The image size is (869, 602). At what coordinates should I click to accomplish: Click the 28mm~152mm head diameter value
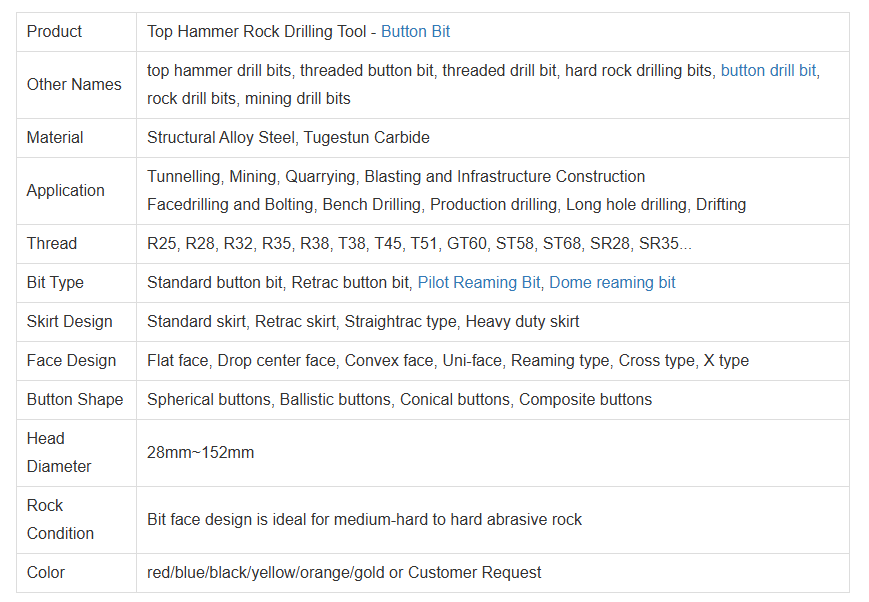coord(200,453)
